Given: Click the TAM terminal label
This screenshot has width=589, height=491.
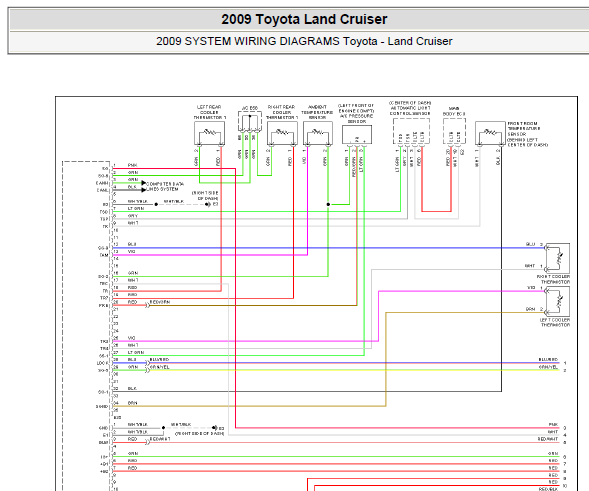Looking at the screenshot, I should (104, 255).
